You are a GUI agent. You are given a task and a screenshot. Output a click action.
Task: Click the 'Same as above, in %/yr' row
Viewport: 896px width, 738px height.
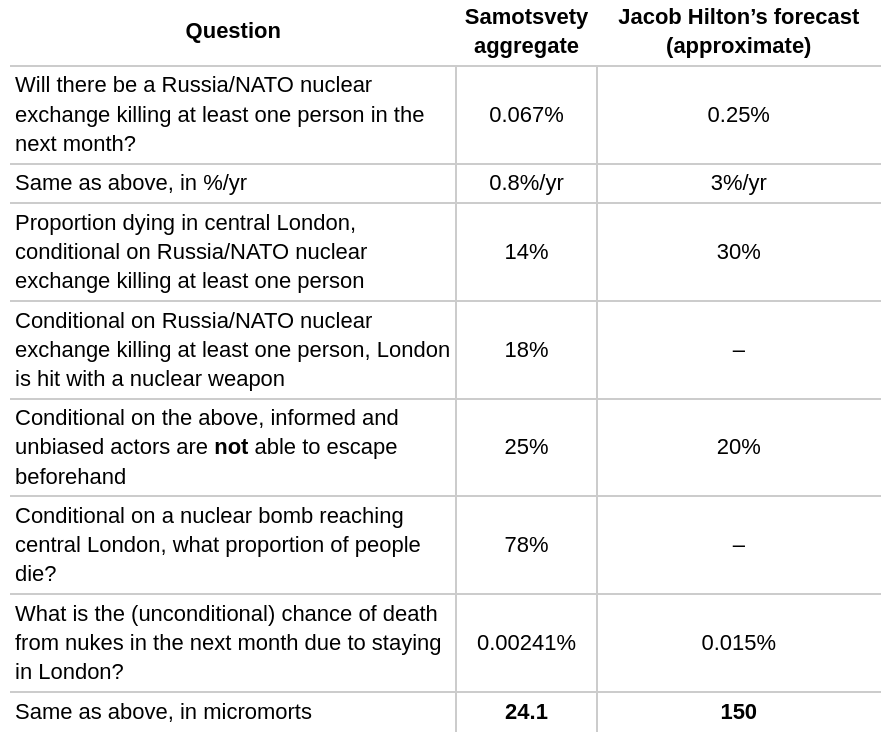click(445, 183)
